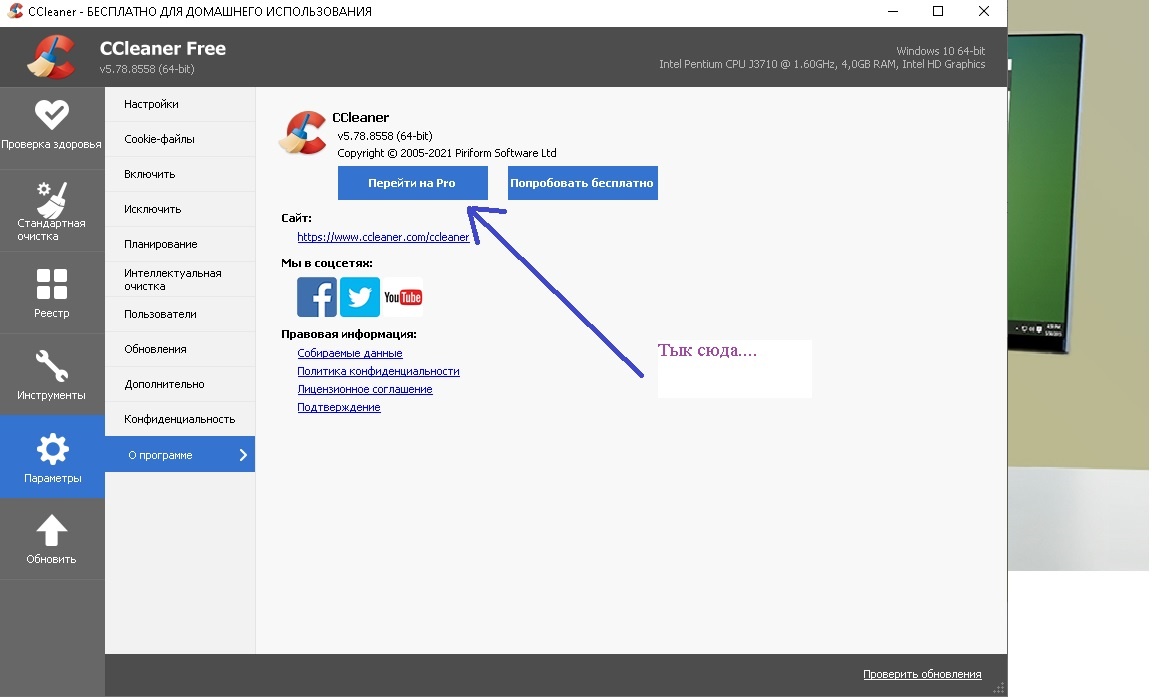Maximize the CCleaner window
Image resolution: width=1152 pixels, height=699 pixels.
coord(937,11)
